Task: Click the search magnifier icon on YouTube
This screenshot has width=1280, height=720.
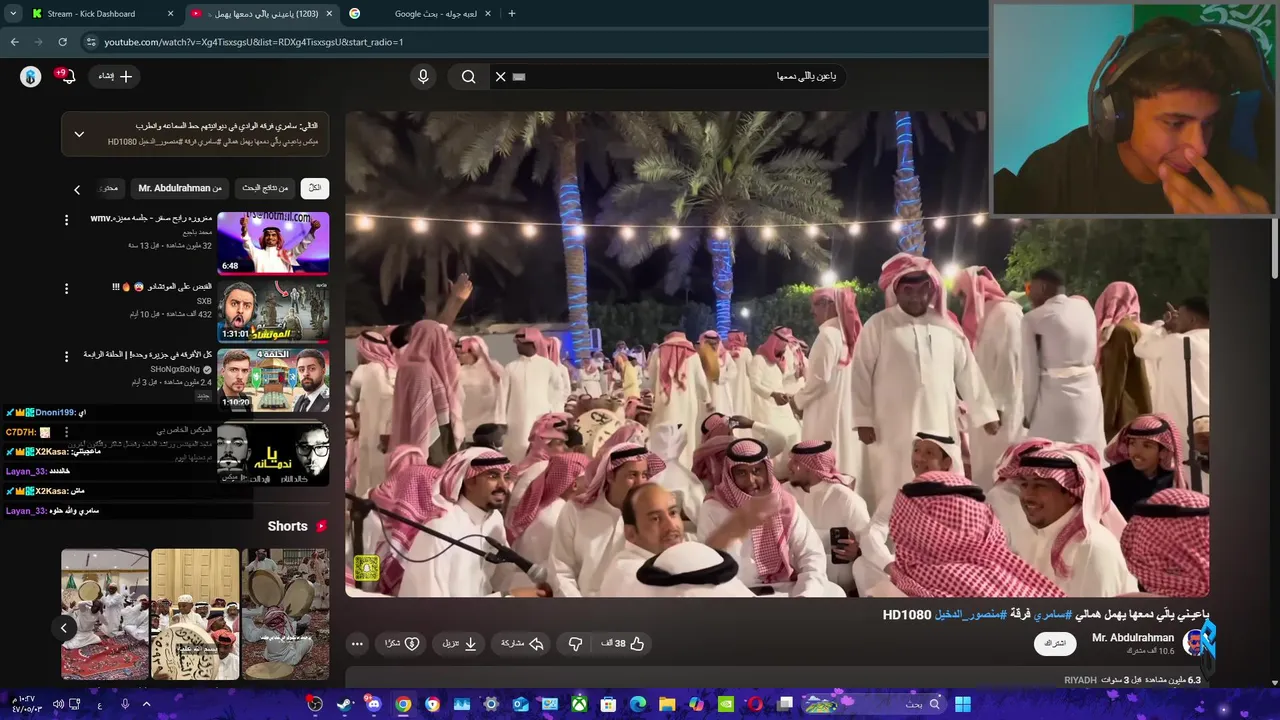Action: point(468,77)
